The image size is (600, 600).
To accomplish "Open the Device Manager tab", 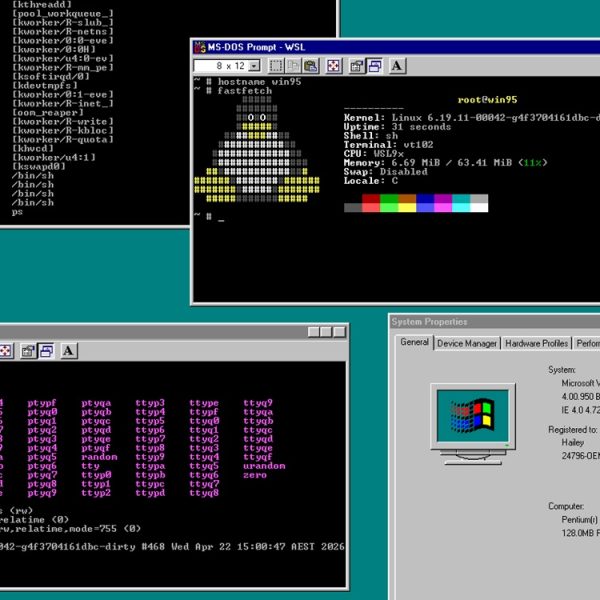I will click(467, 343).
